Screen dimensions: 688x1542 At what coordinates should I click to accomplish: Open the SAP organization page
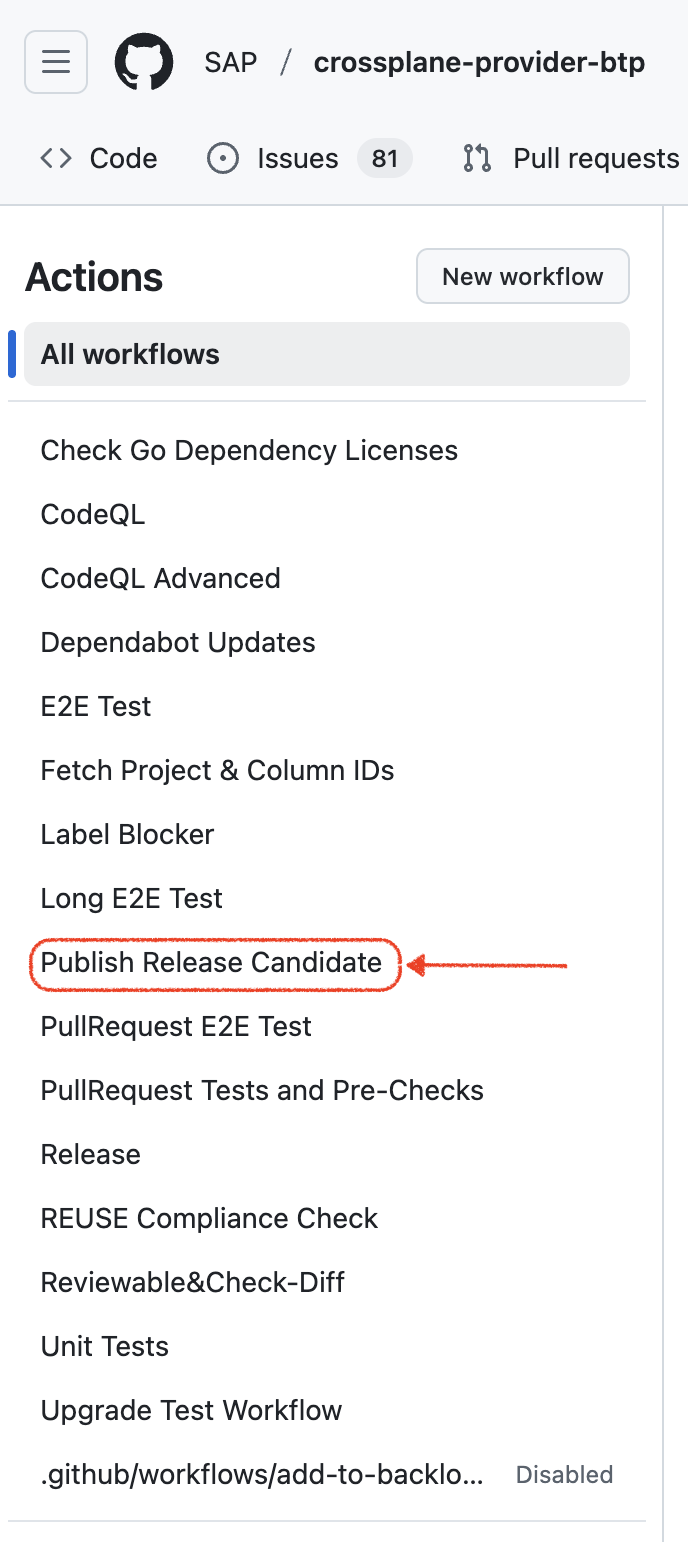230,62
